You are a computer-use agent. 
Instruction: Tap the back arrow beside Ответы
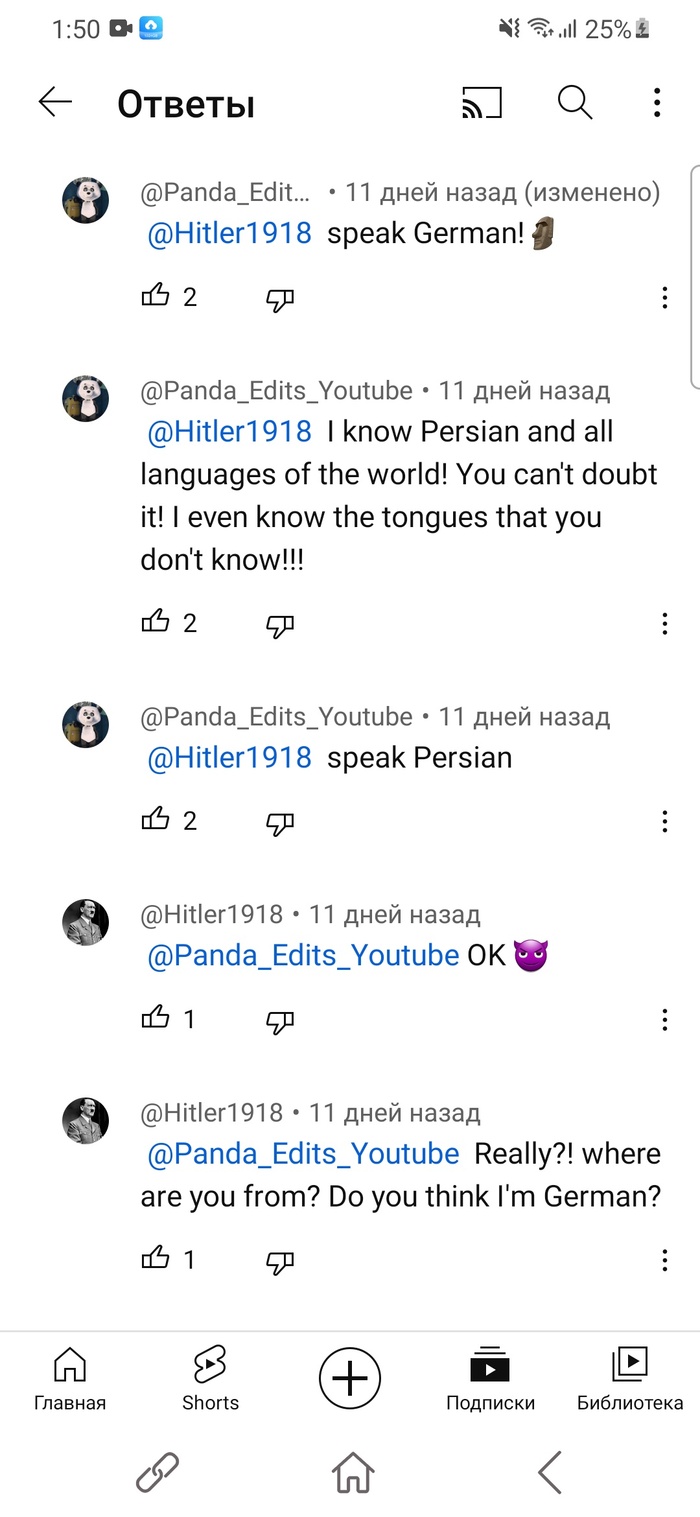tap(55, 102)
